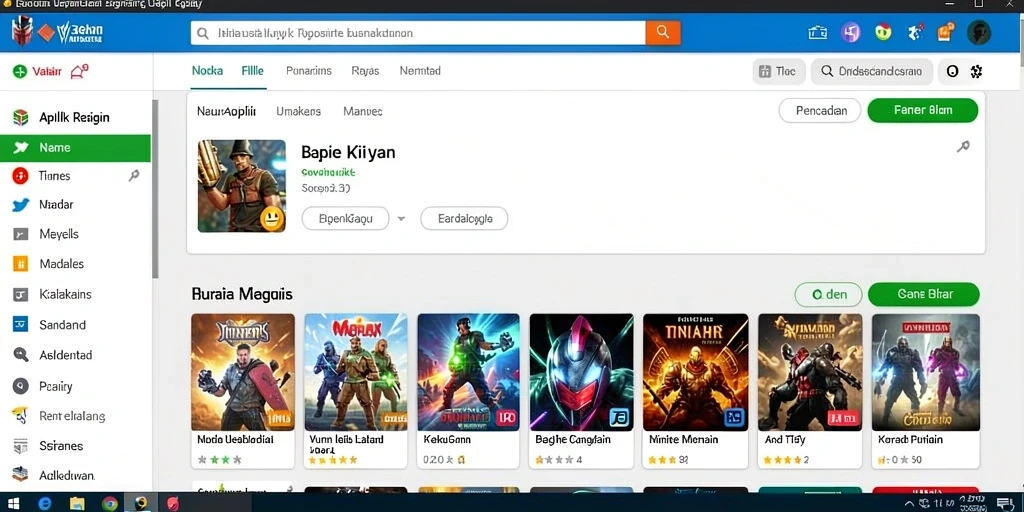Click the store logo at top left
The image size is (1024, 512).
coord(57,33)
